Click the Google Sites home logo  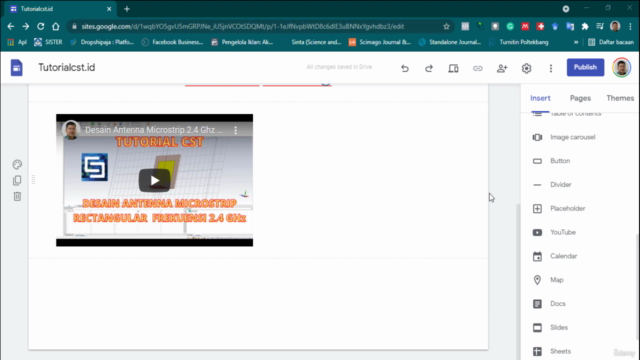pos(16,68)
